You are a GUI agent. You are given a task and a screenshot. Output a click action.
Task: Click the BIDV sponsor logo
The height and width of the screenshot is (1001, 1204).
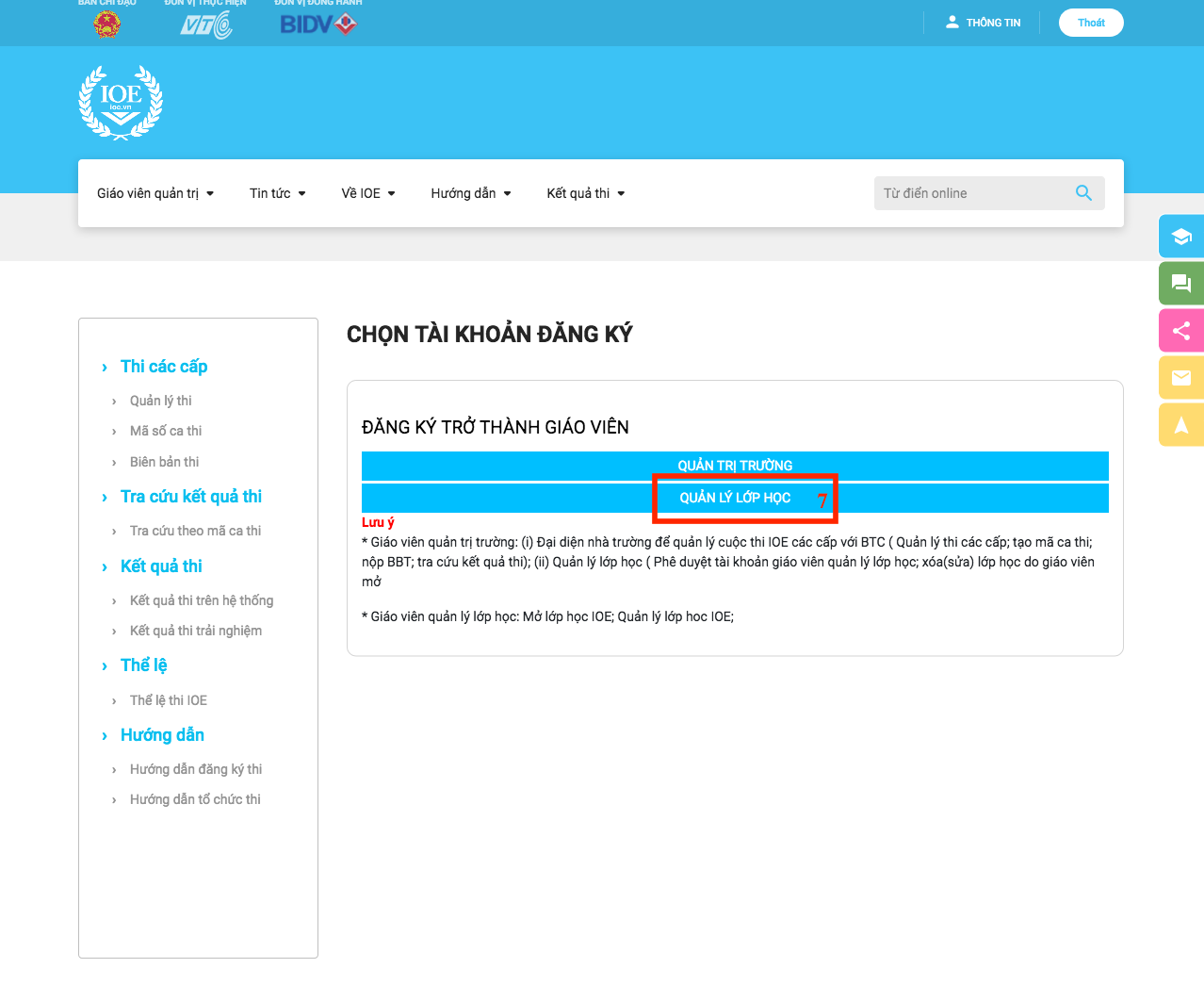317,25
